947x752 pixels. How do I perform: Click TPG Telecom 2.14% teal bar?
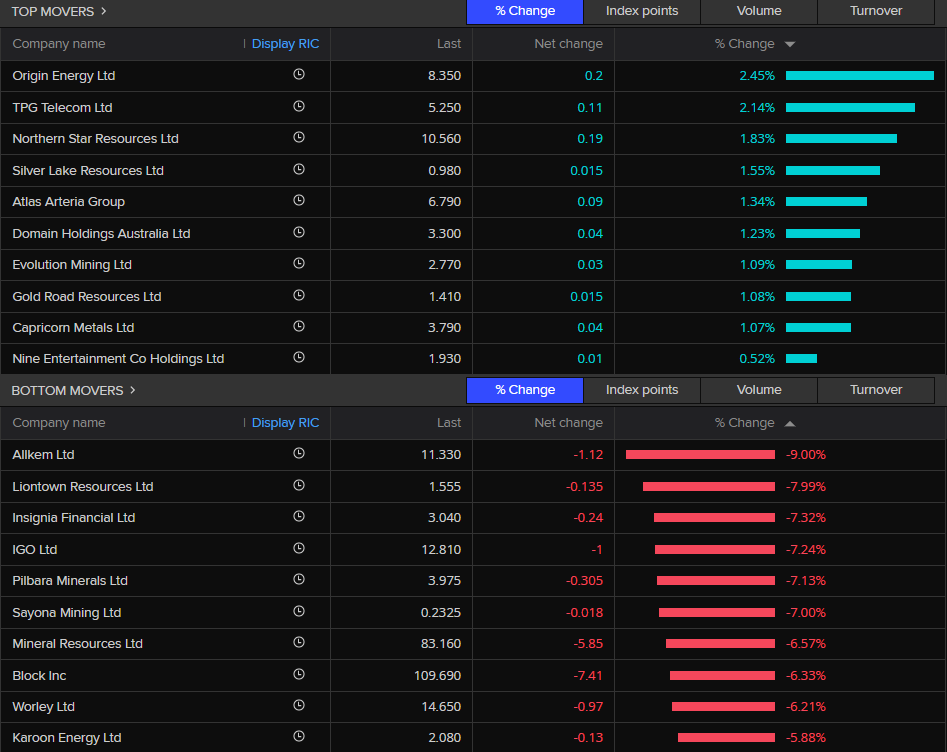click(x=850, y=108)
